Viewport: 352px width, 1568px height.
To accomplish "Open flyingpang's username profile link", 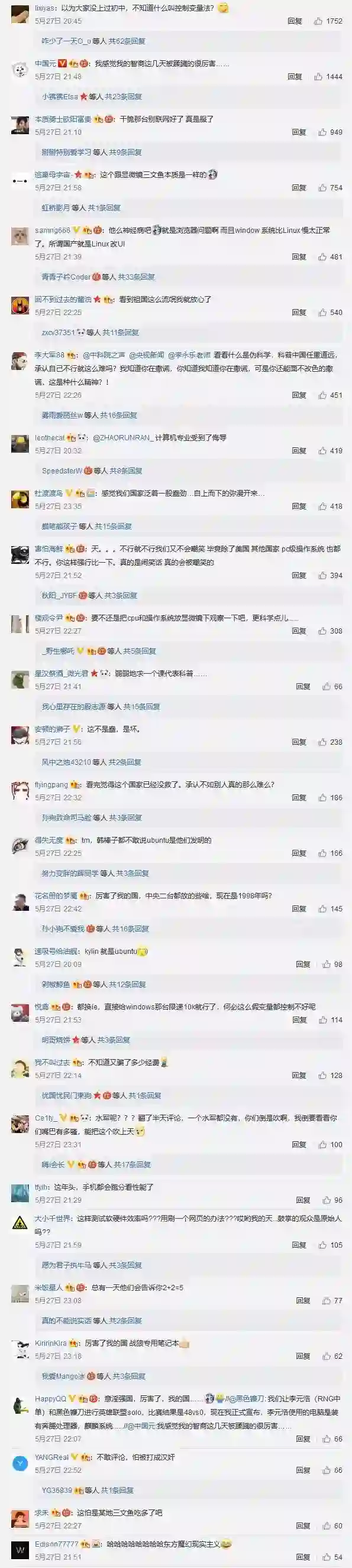I will 51,785.
